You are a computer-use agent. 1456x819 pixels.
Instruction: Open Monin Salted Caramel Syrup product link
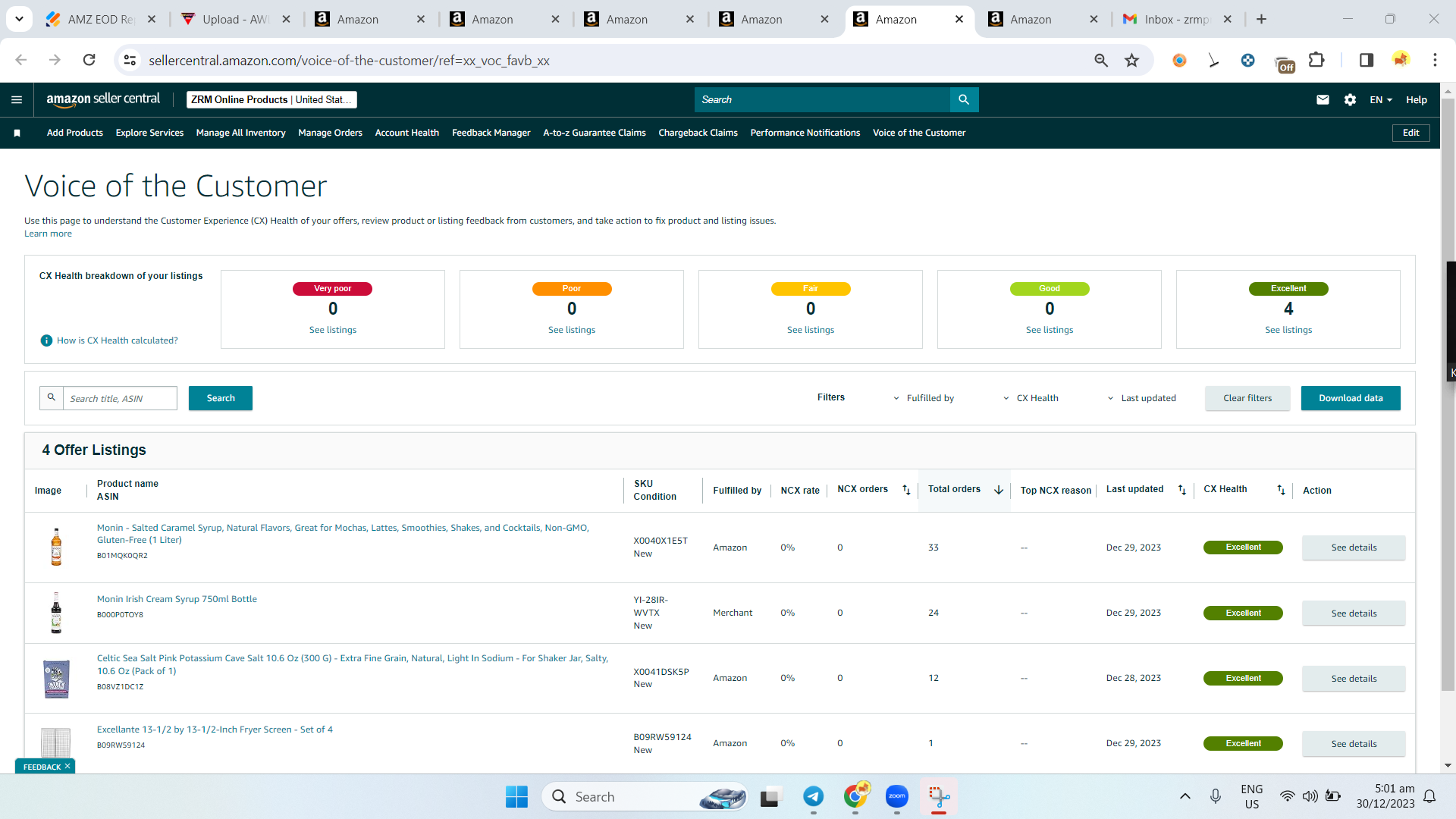[x=343, y=534]
